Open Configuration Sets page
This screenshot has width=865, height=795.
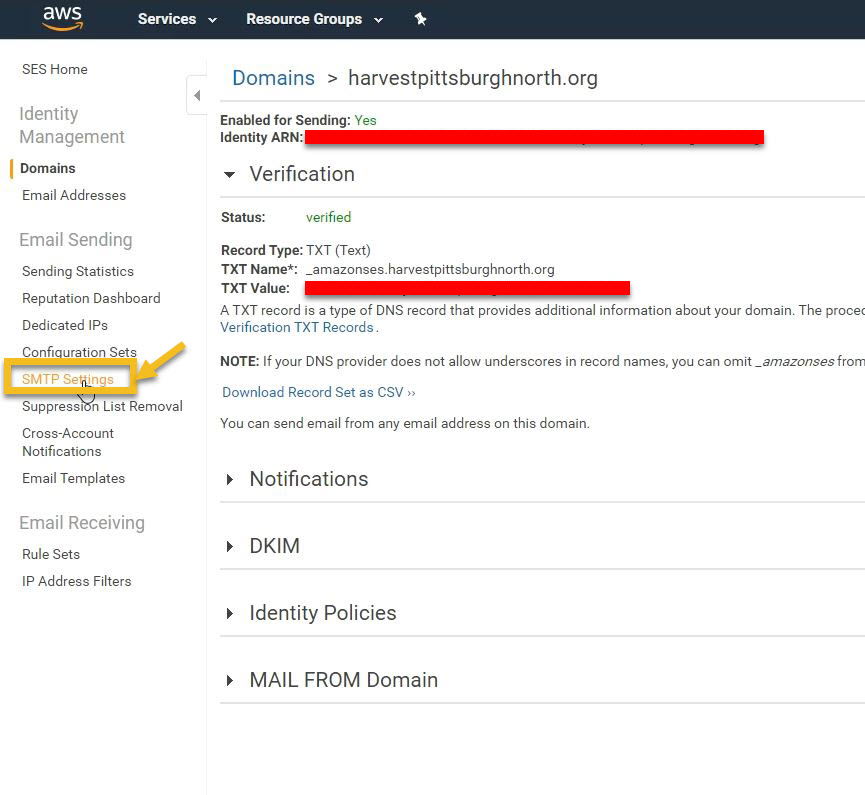point(79,352)
